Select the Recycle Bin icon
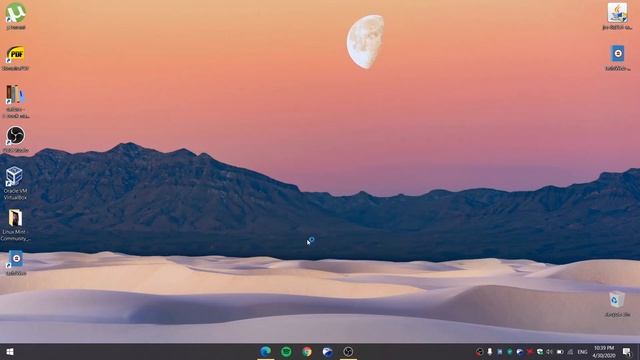This screenshot has height=360, width=640. 617,304
